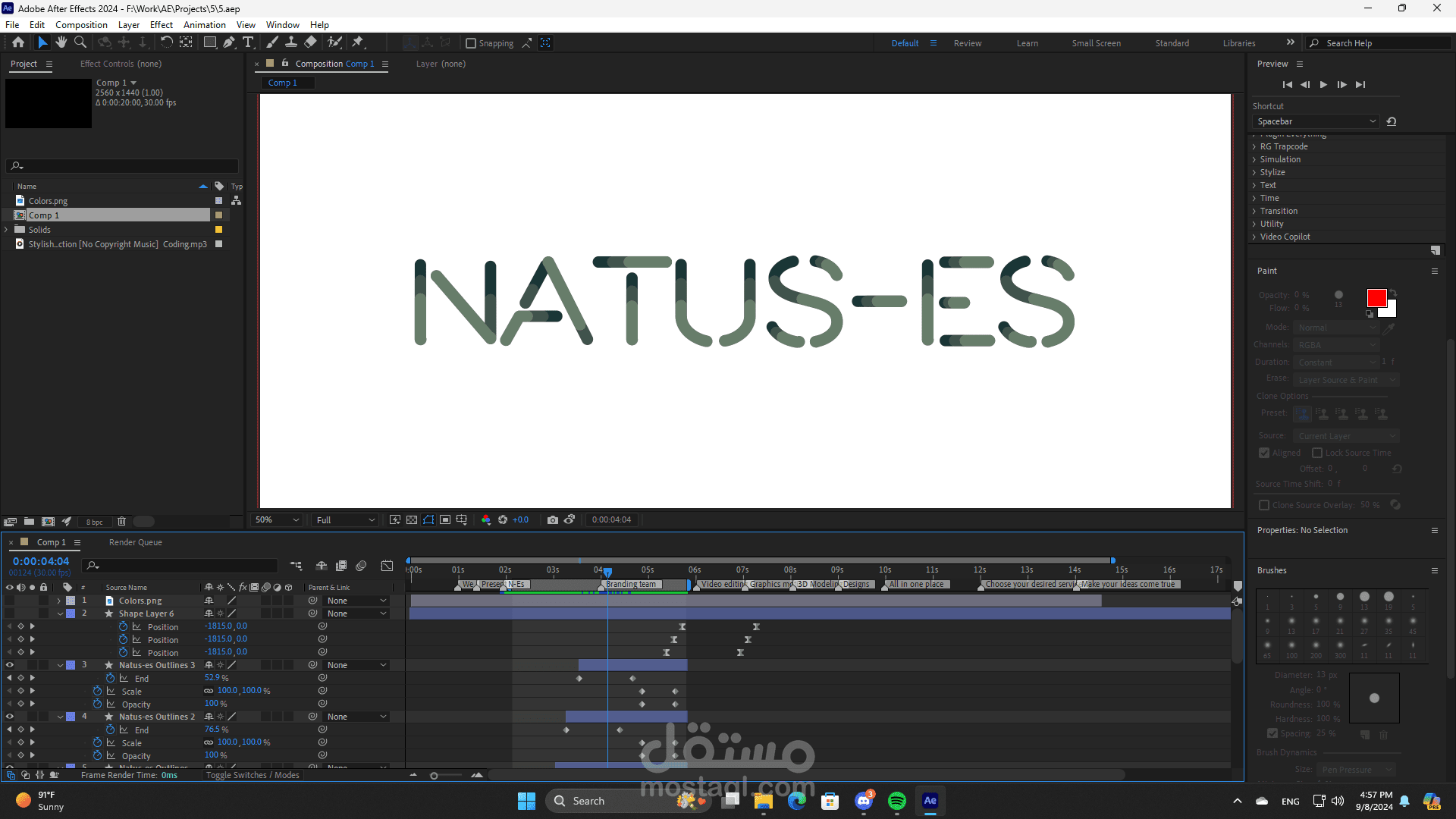Click the Take Snapshot camera icon

553,520
